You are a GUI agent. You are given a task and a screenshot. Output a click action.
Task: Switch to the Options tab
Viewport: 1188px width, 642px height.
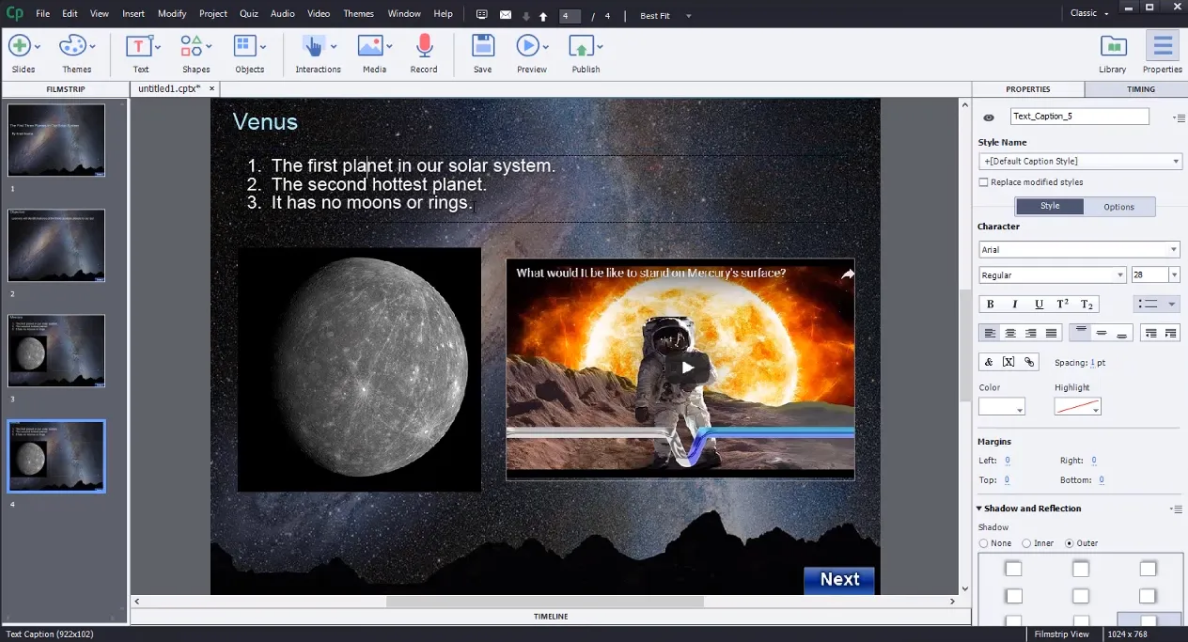tap(1119, 207)
